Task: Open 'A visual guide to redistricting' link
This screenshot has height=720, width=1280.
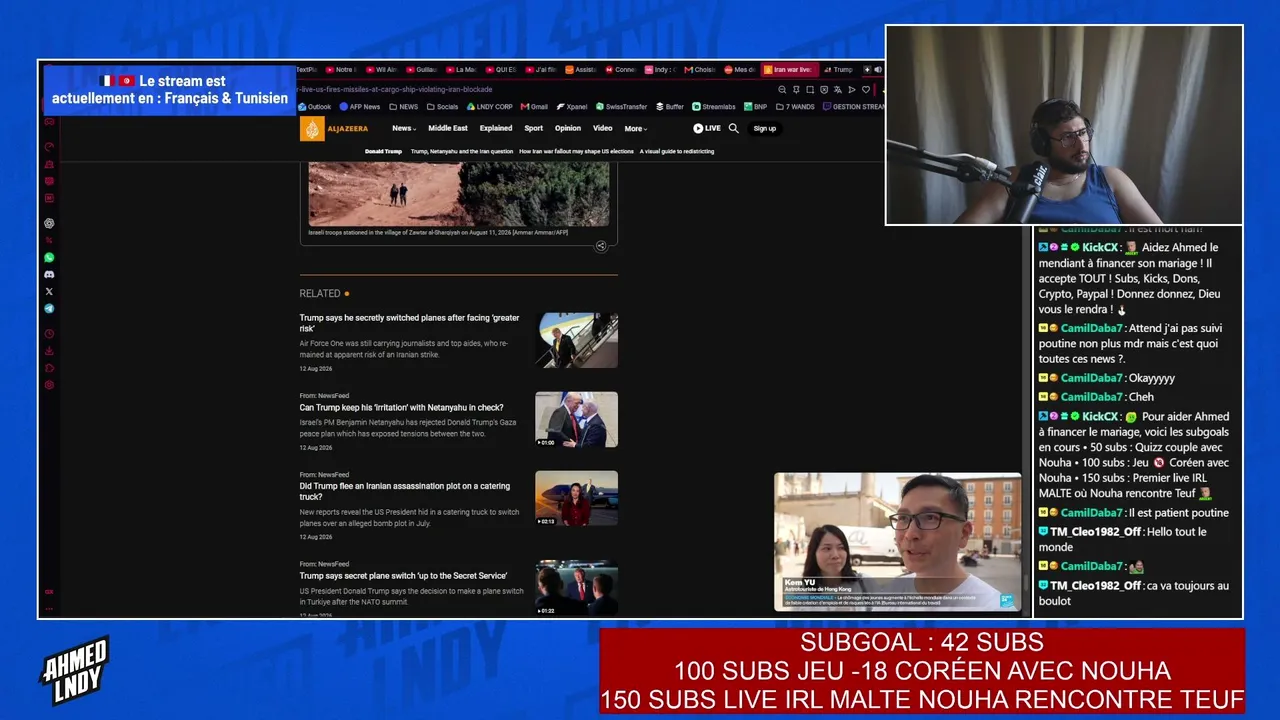Action: coord(678,151)
